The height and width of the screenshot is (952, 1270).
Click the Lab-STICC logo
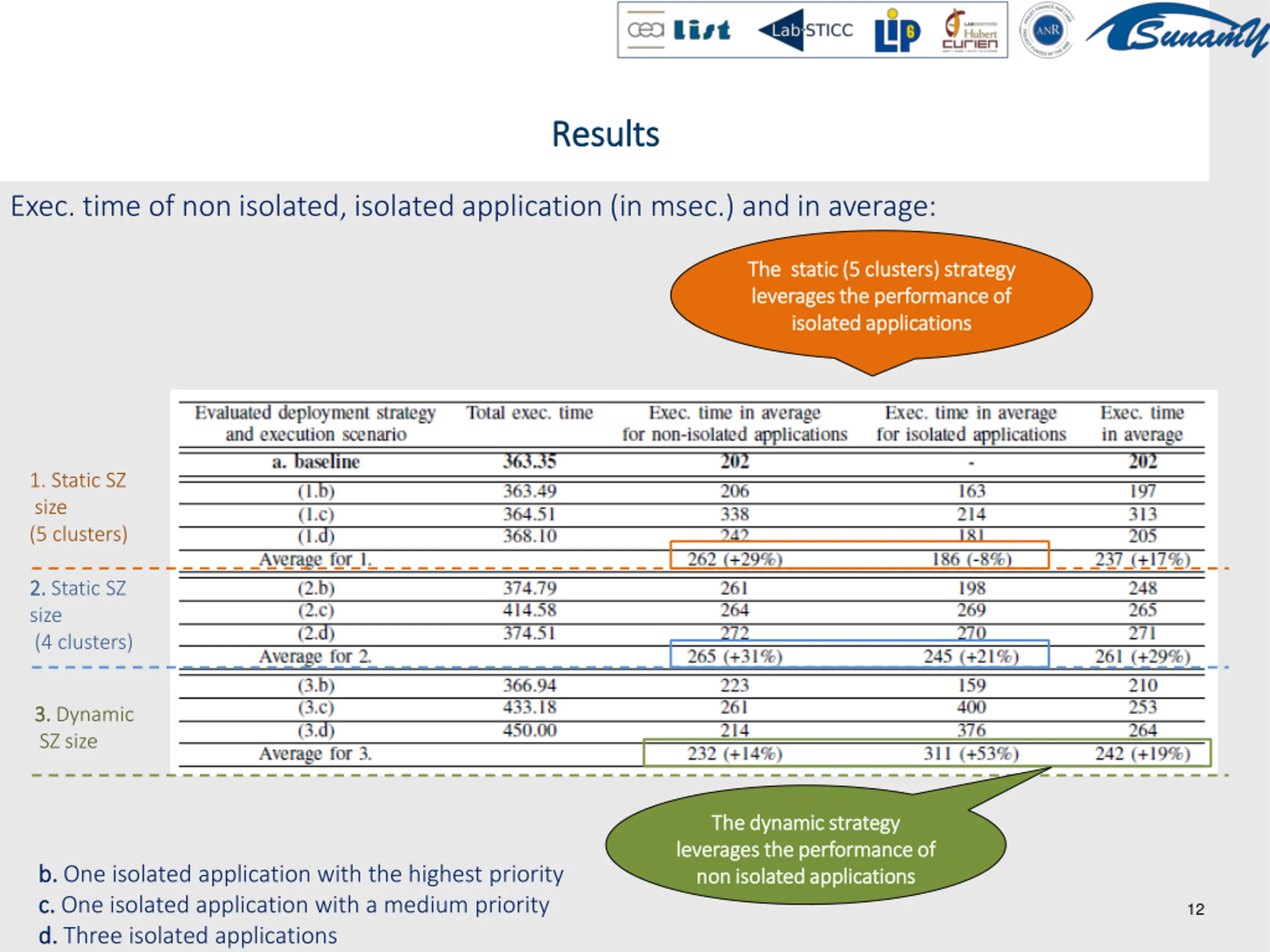[x=806, y=30]
